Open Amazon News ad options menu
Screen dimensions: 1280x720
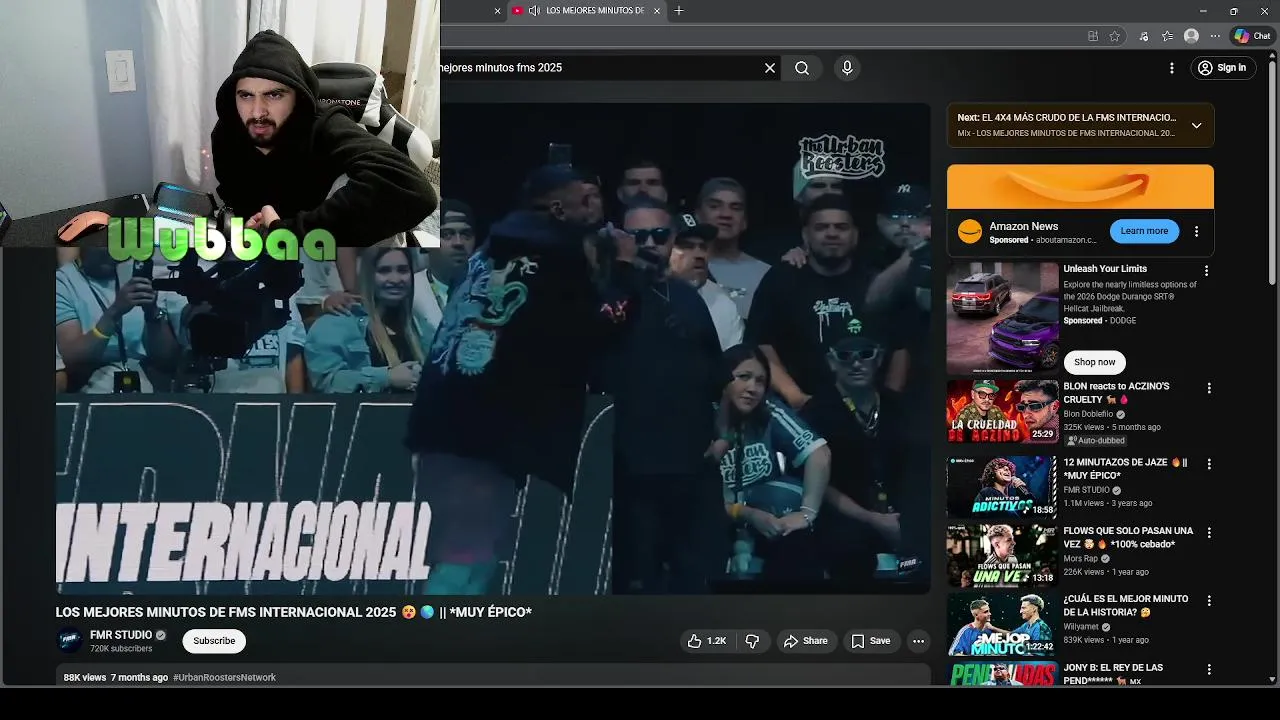1196,231
